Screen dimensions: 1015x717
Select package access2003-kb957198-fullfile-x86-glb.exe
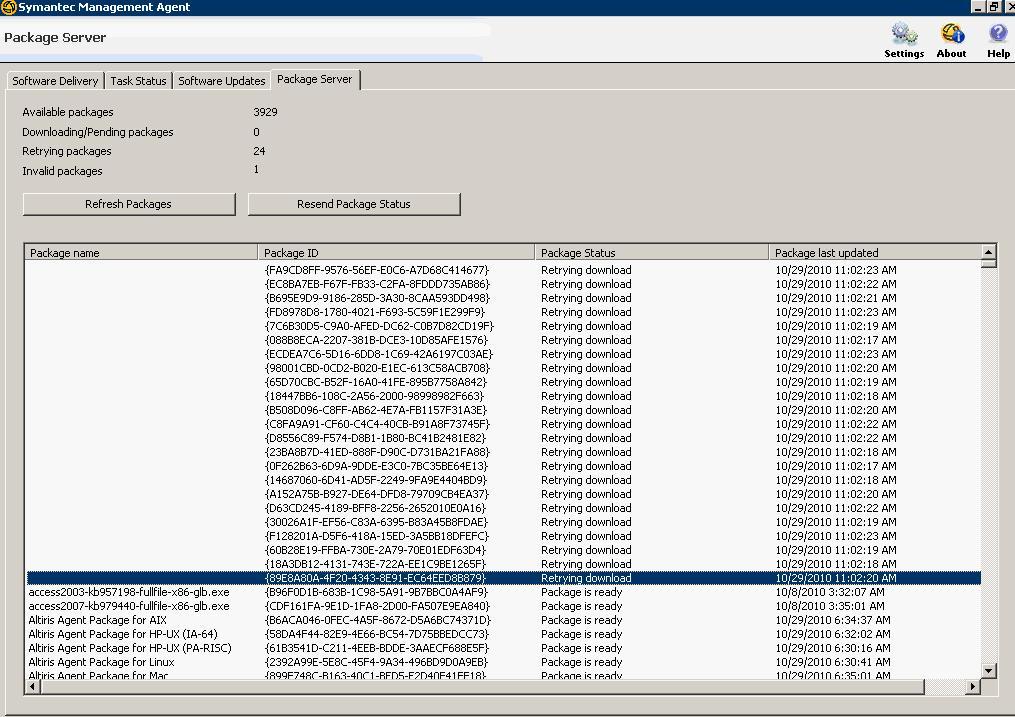point(503,593)
